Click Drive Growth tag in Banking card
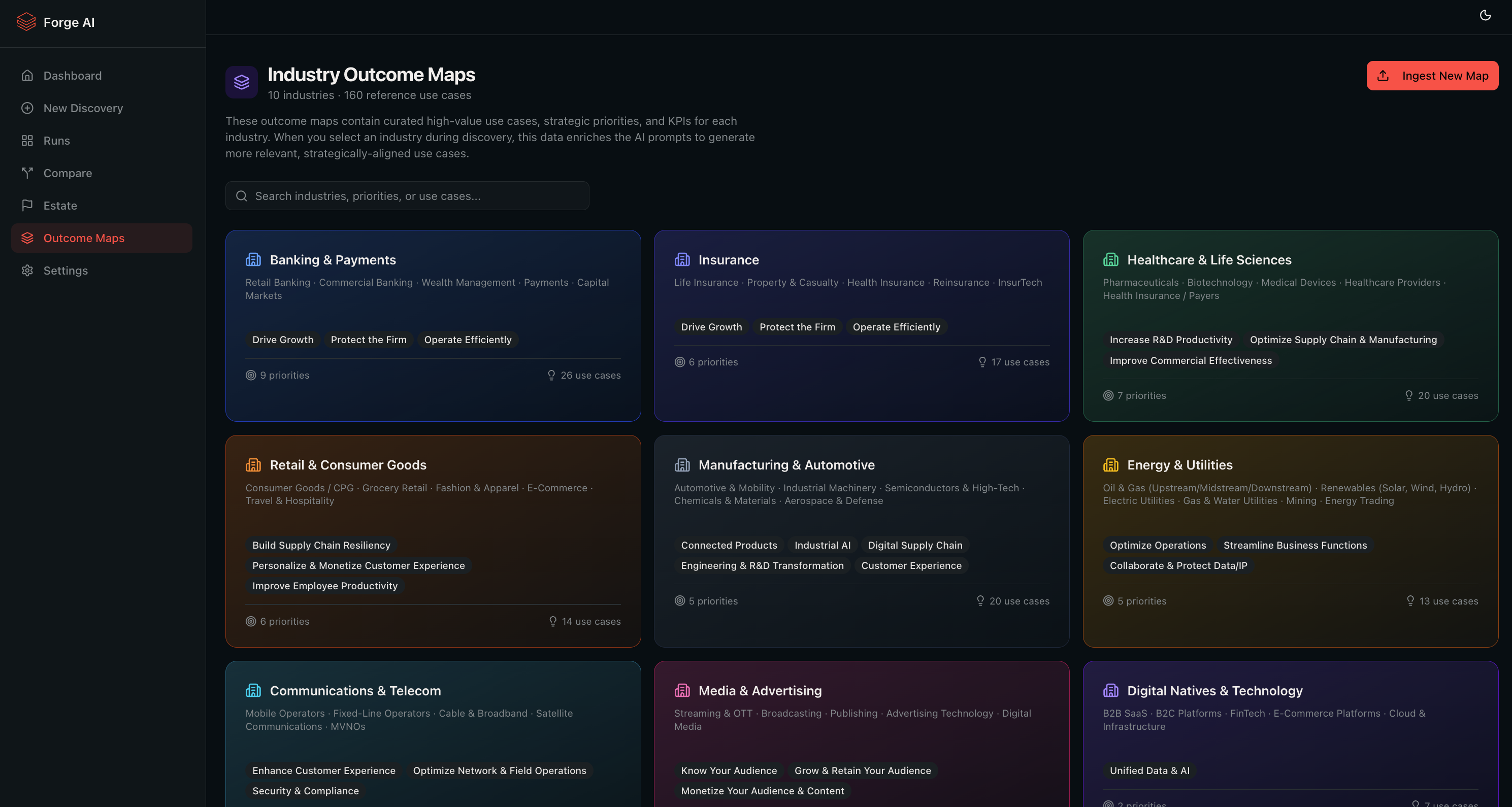 283,340
